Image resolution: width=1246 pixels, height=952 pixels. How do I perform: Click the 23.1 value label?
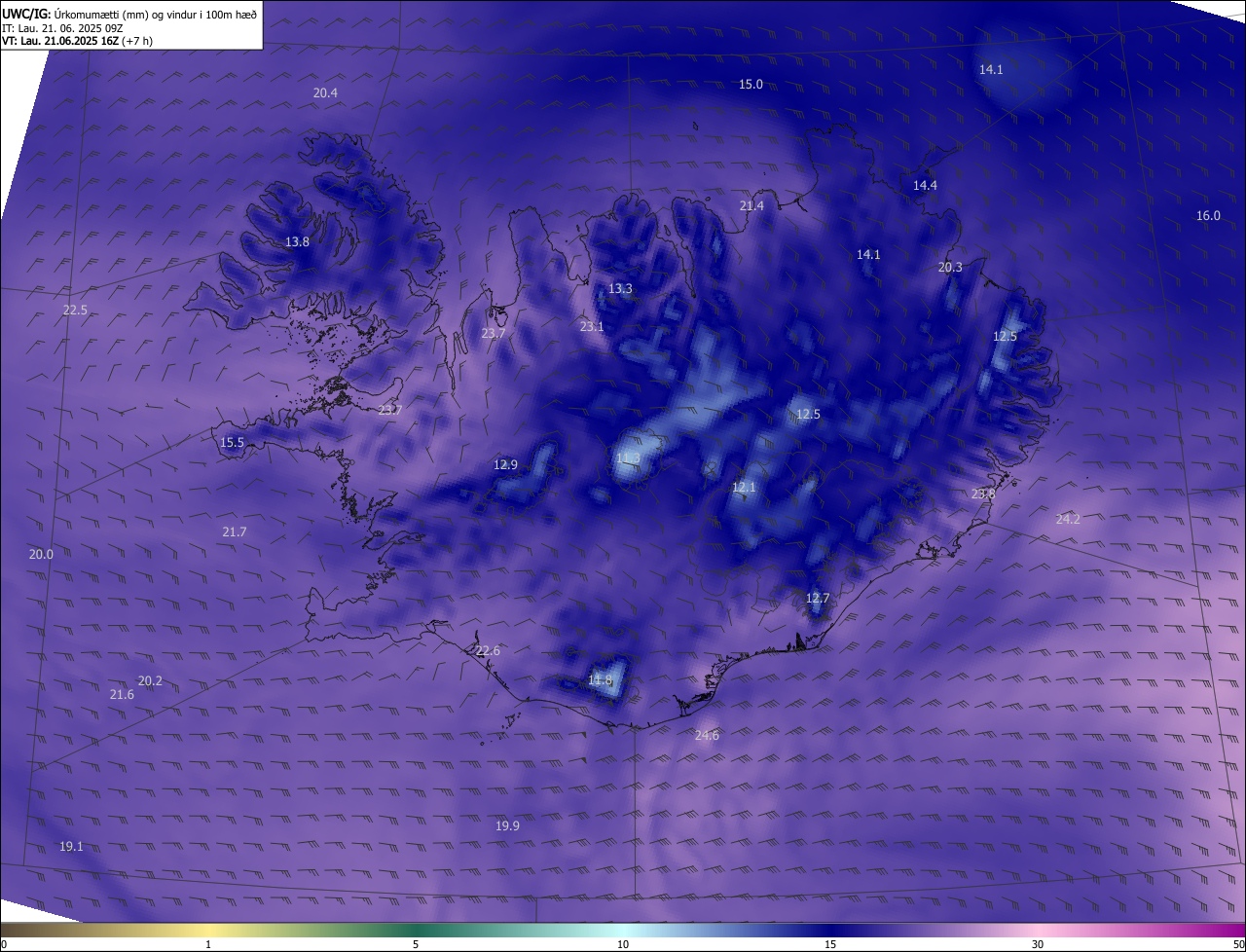[592, 327]
